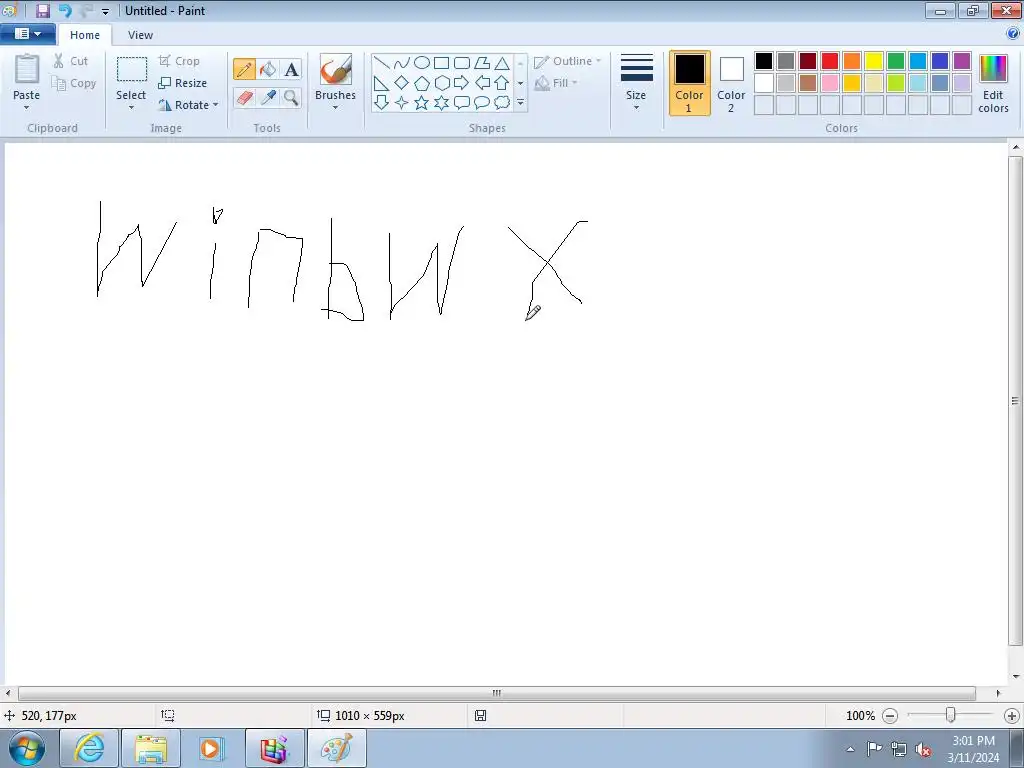Click the Resize button
Screen dimensions: 1024x768
183,83
